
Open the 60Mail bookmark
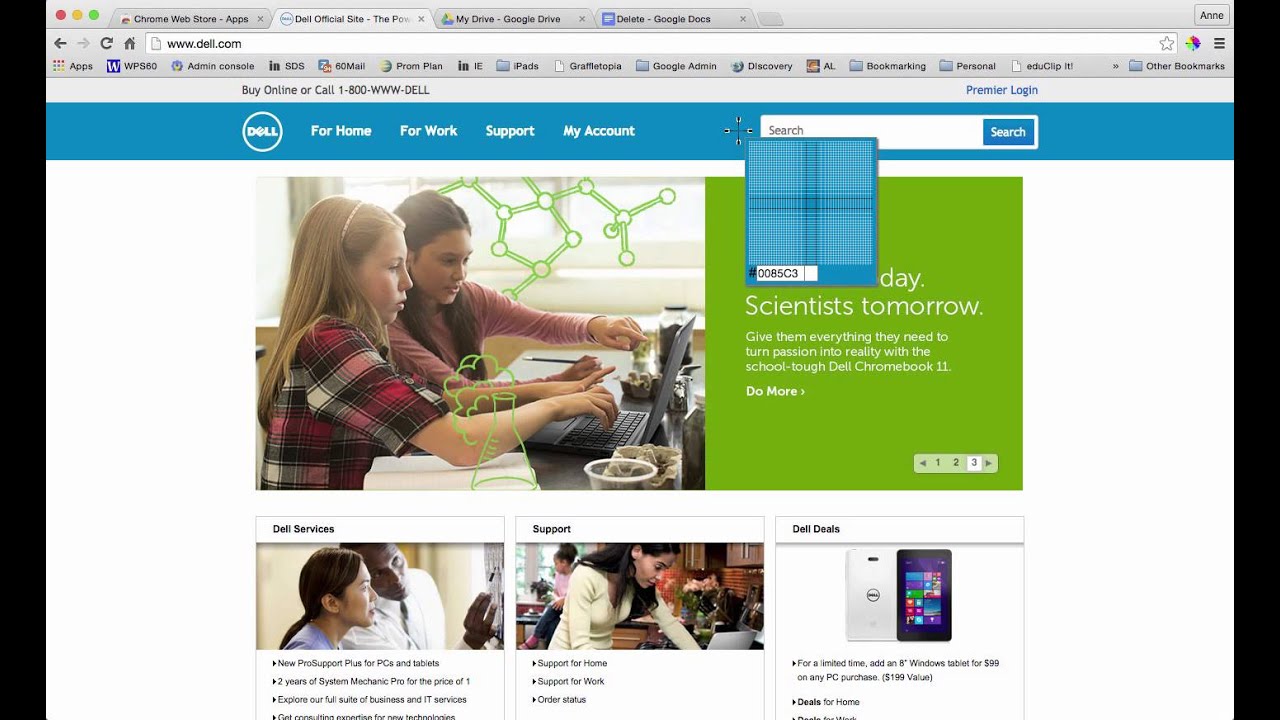pyautogui.click(x=342, y=66)
